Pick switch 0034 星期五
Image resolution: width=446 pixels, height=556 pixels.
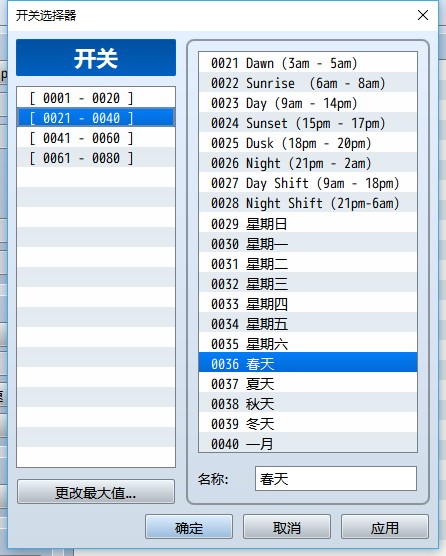click(x=308, y=323)
